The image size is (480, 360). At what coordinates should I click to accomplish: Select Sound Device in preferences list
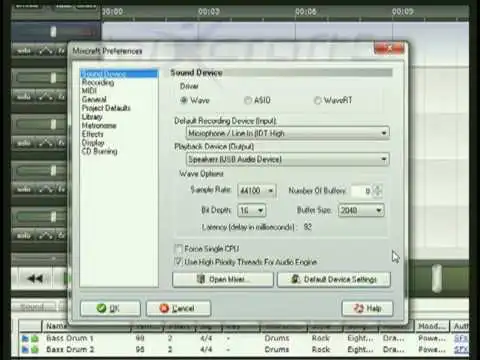click(119, 74)
